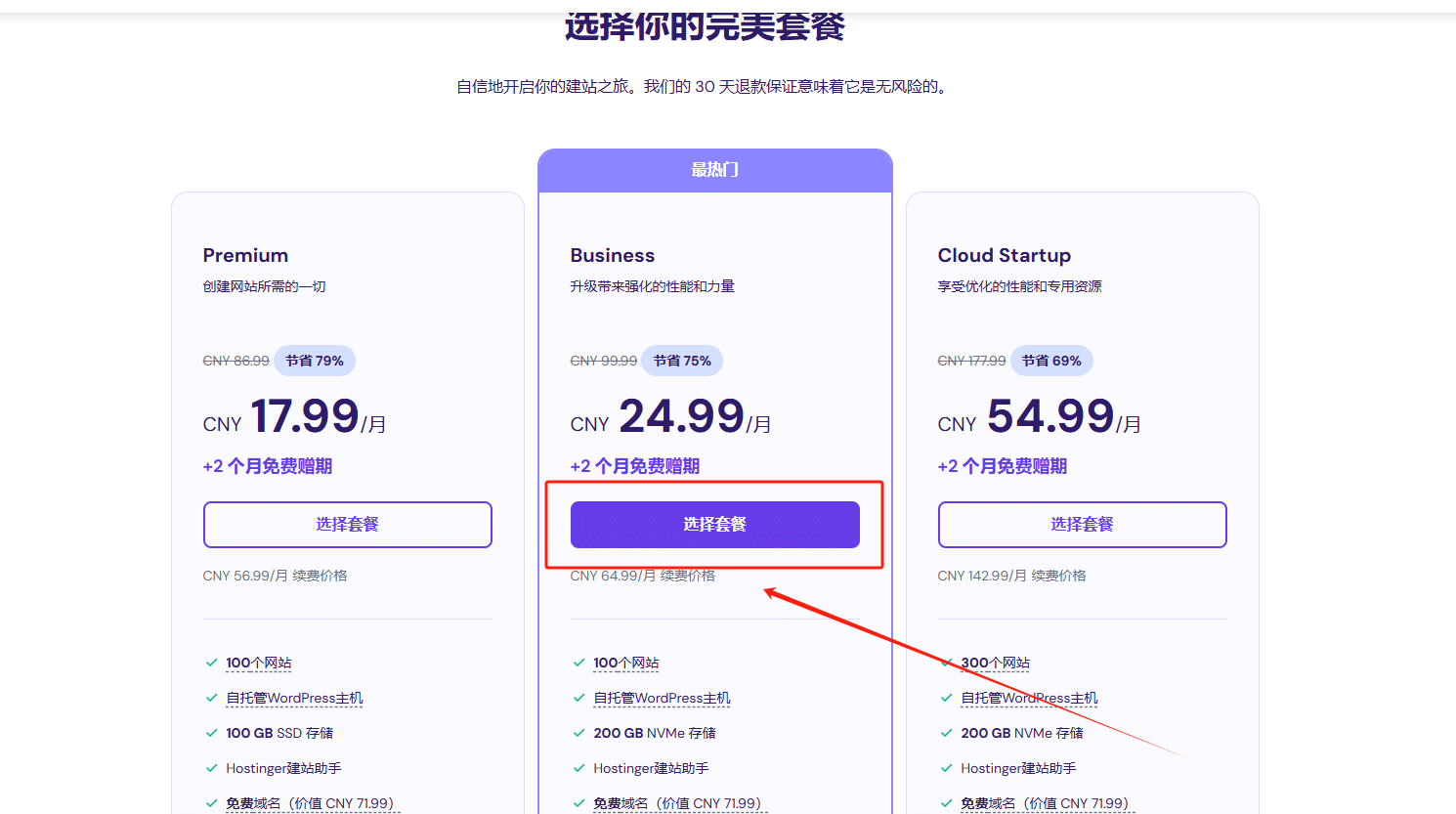
Task: Click Business's +2 个月免费赠期 text
Action: point(635,466)
